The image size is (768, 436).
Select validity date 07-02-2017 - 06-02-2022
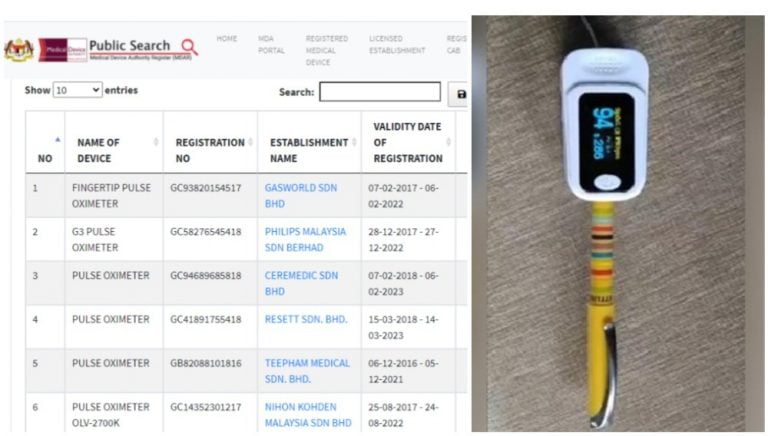point(403,195)
